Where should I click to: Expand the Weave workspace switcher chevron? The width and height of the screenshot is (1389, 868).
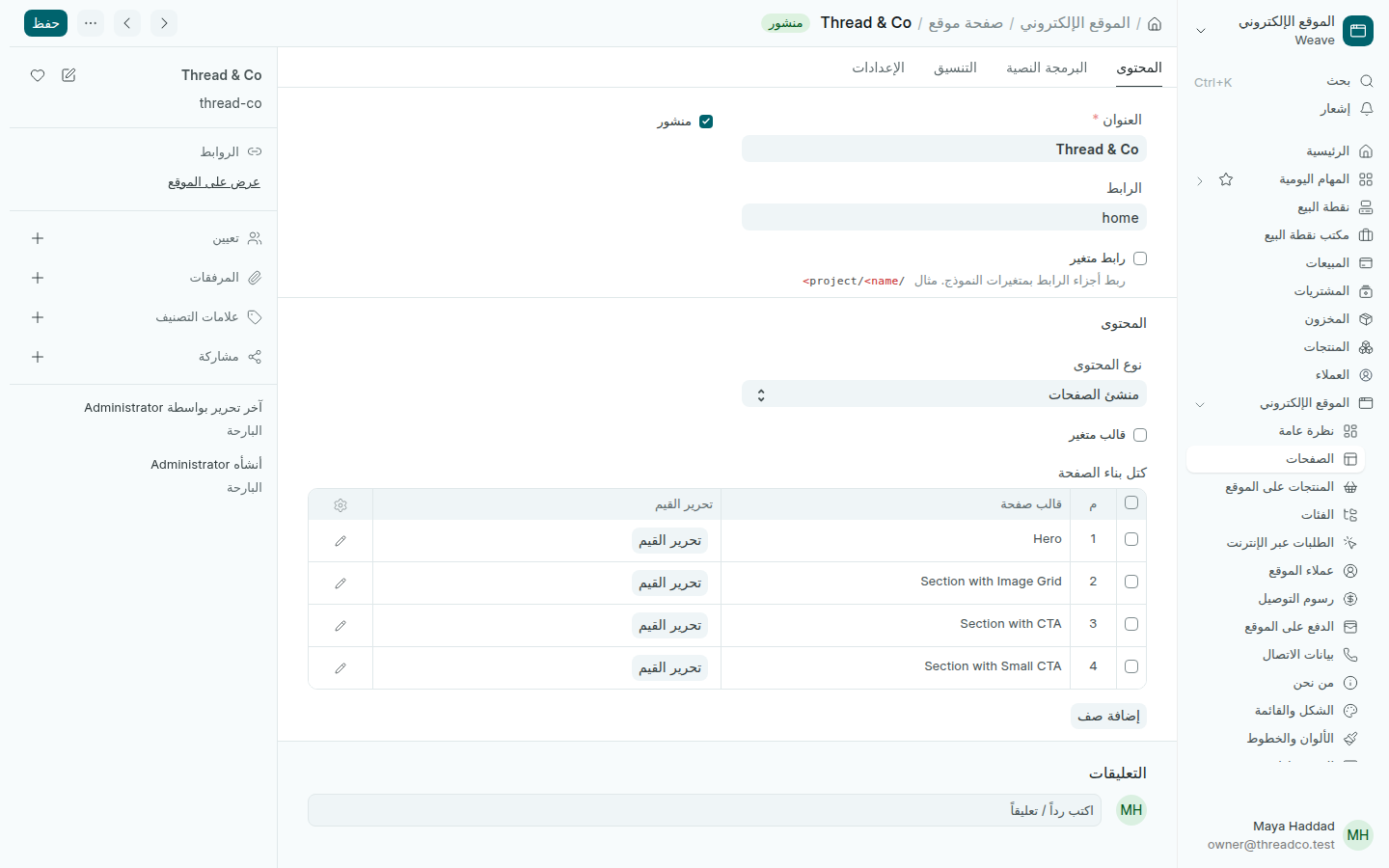(1201, 31)
